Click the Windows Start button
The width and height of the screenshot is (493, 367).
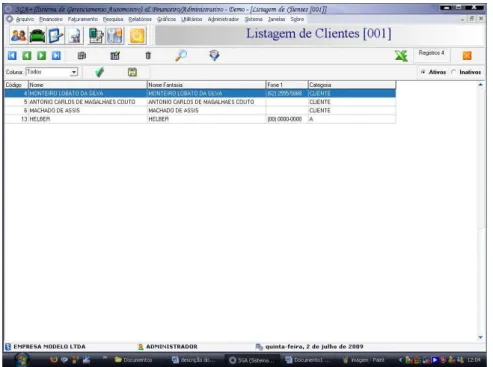click(22, 360)
